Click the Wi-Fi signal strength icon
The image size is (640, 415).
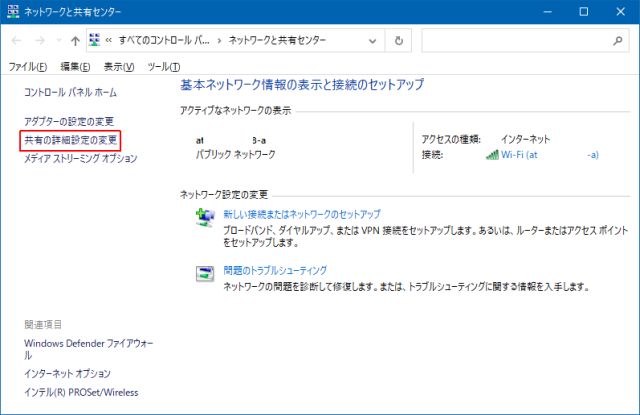(492, 155)
